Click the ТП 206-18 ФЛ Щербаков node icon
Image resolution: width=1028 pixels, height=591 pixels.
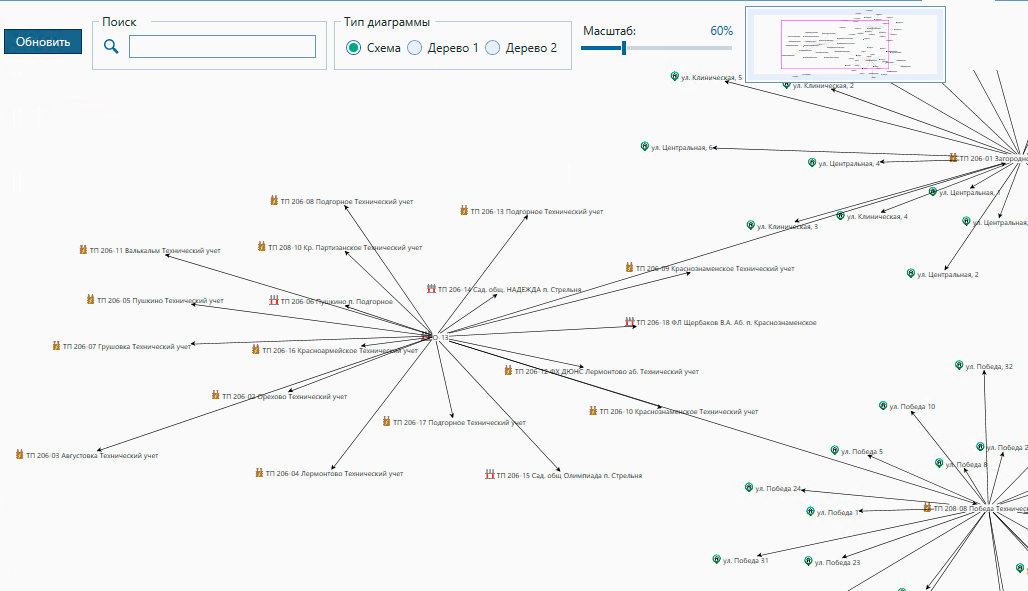click(629, 322)
